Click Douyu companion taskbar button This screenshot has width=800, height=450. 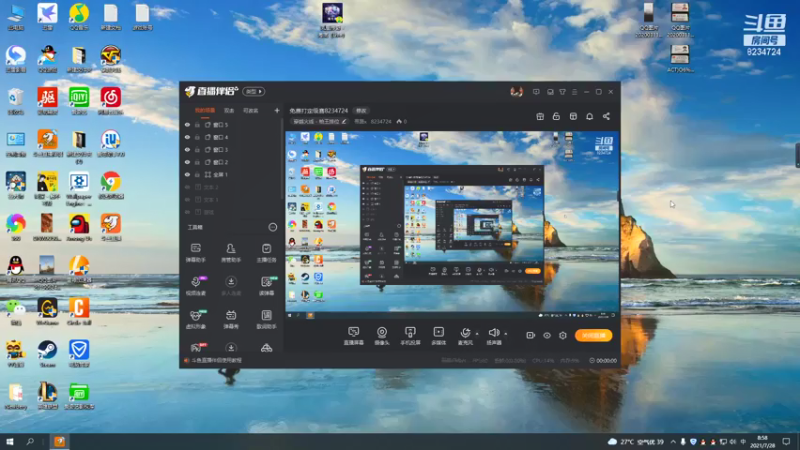(60, 441)
